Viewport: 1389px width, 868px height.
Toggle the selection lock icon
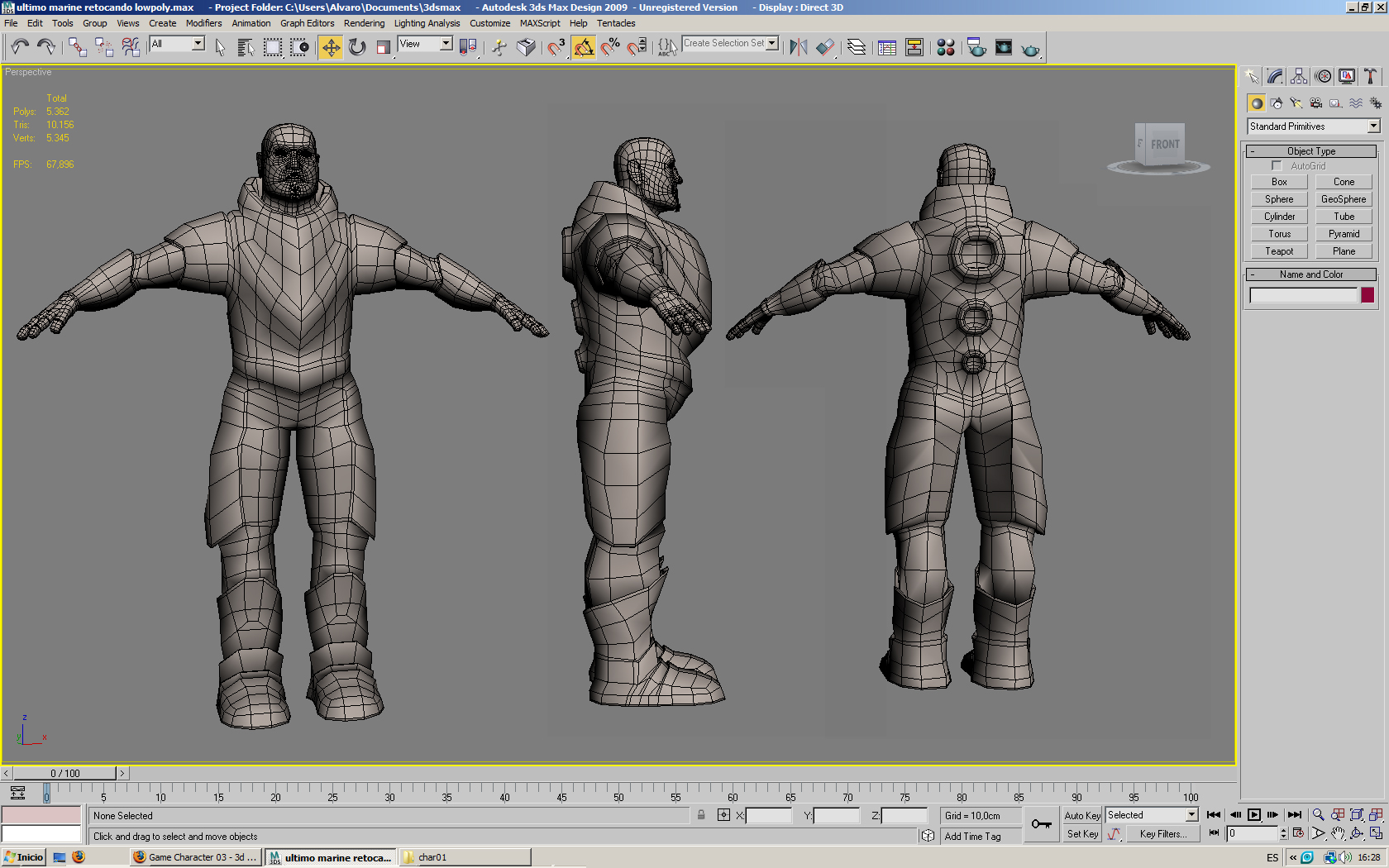click(701, 815)
